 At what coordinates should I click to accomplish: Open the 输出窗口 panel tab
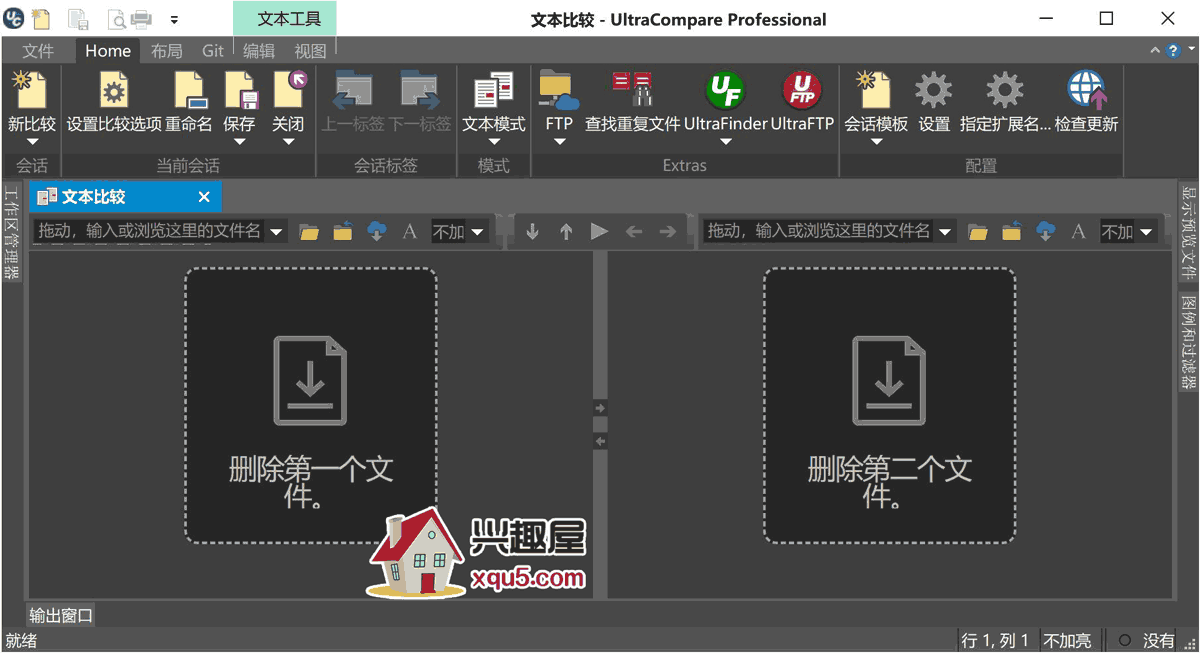pos(61,615)
